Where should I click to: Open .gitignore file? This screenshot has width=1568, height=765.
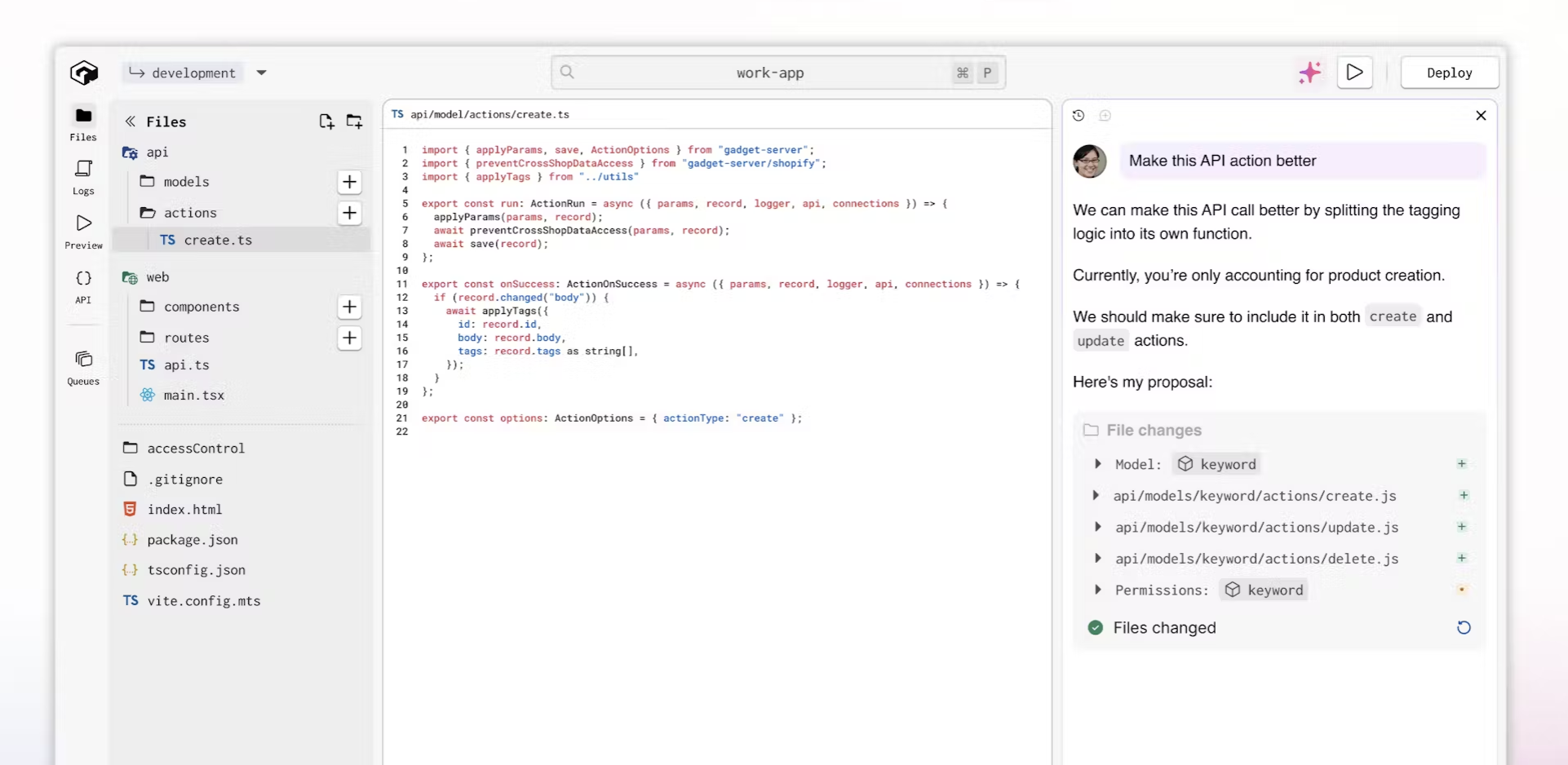click(173, 480)
